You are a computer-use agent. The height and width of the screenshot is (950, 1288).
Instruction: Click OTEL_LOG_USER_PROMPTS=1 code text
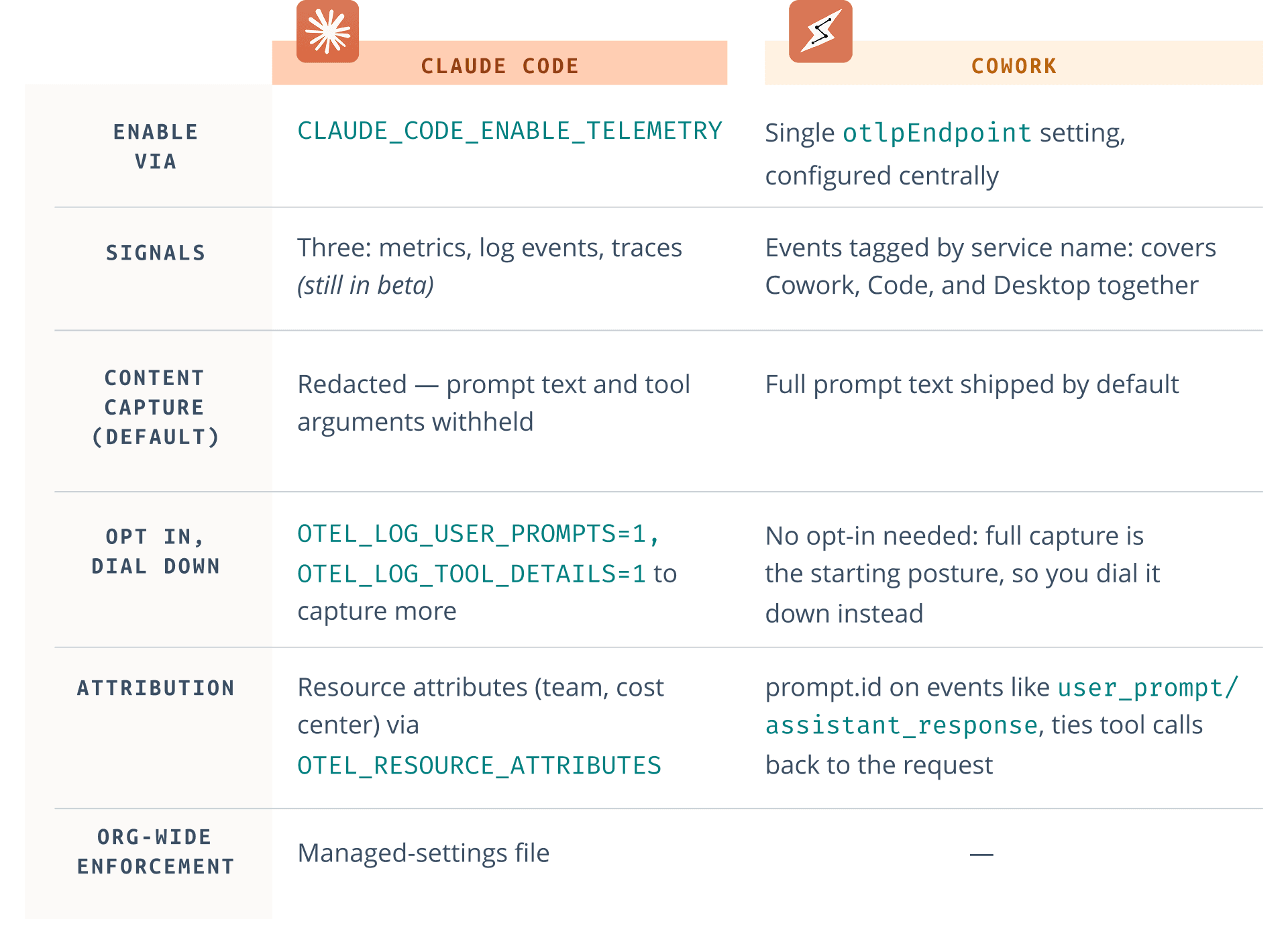pos(472,534)
